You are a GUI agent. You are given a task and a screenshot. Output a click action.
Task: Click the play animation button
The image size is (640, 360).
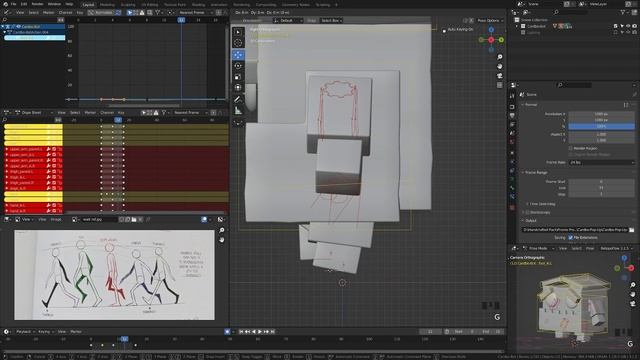[x=260, y=332]
